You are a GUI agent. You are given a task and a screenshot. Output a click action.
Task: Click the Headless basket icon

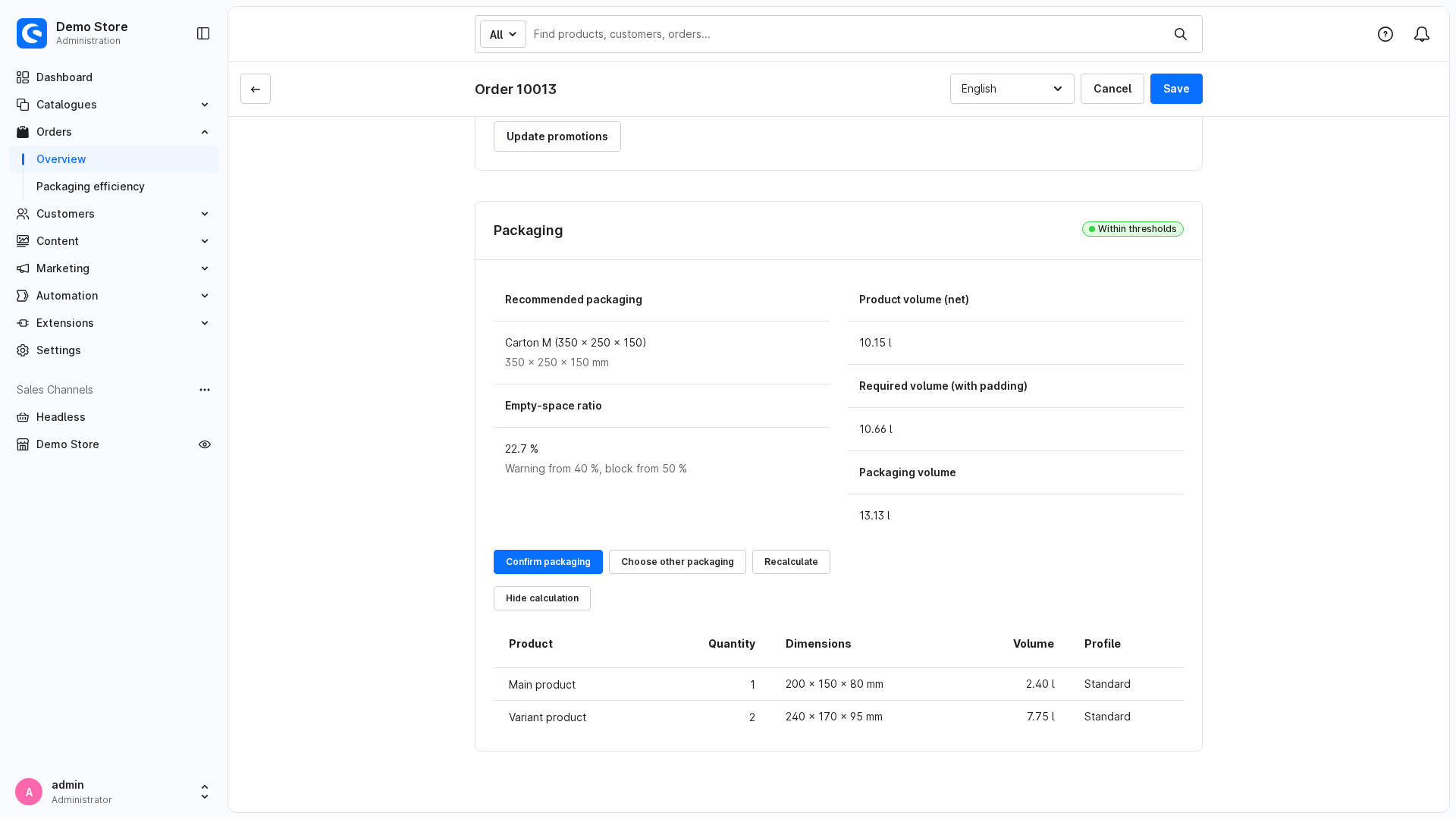click(23, 417)
